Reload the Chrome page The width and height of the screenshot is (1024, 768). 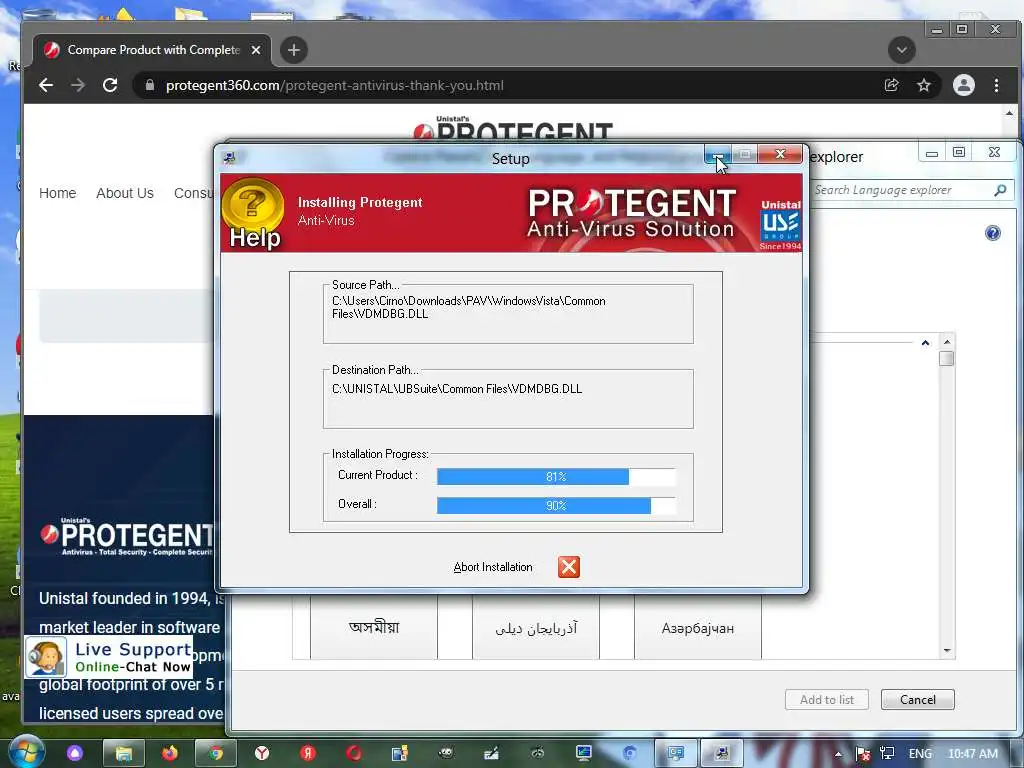point(110,85)
